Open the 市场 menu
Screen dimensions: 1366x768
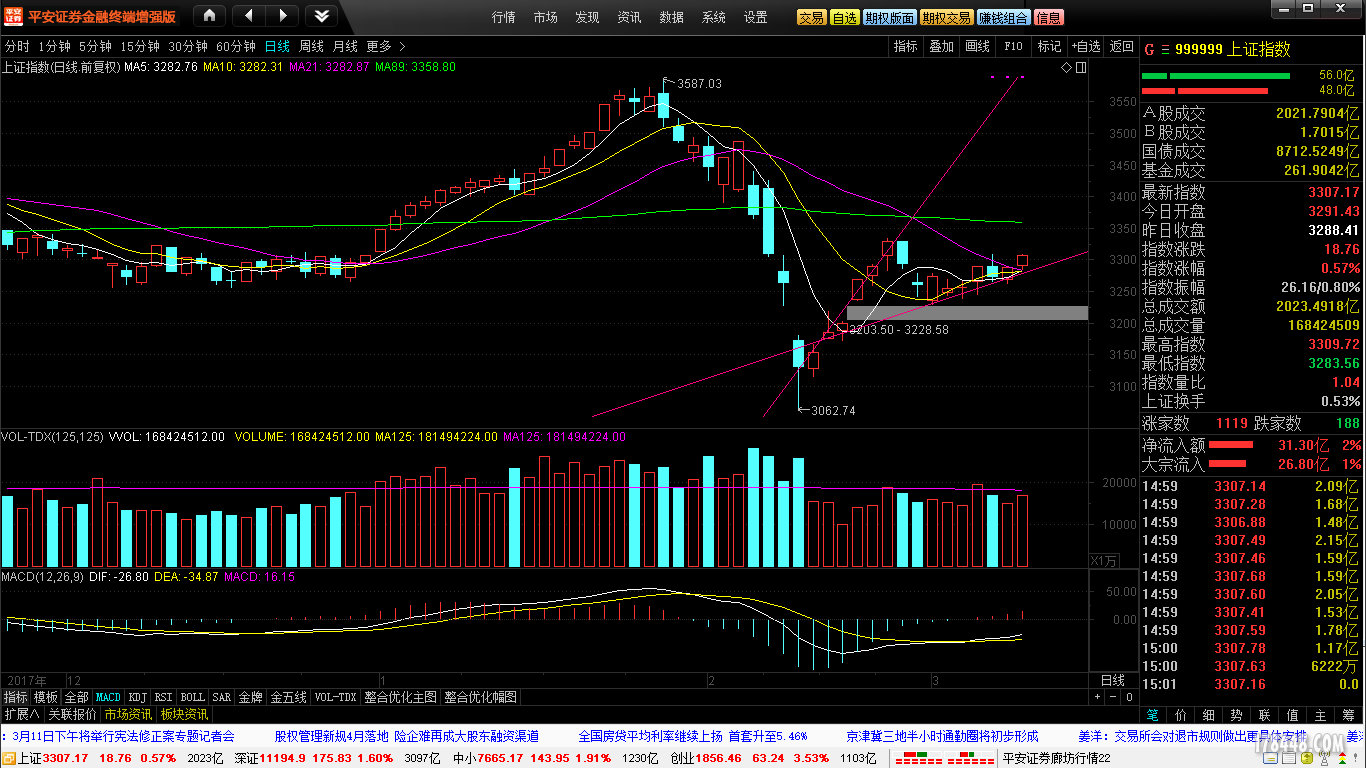(x=546, y=17)
